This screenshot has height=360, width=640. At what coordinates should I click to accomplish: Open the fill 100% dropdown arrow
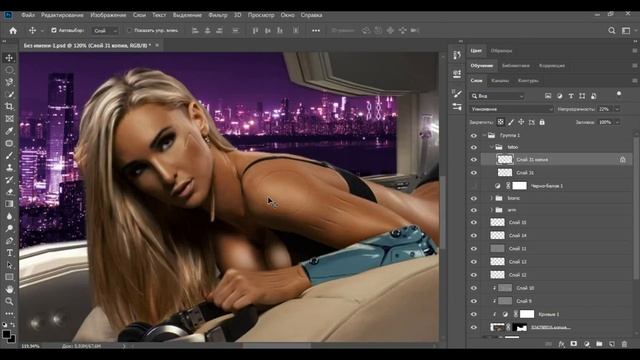click(x=617, y=122)
